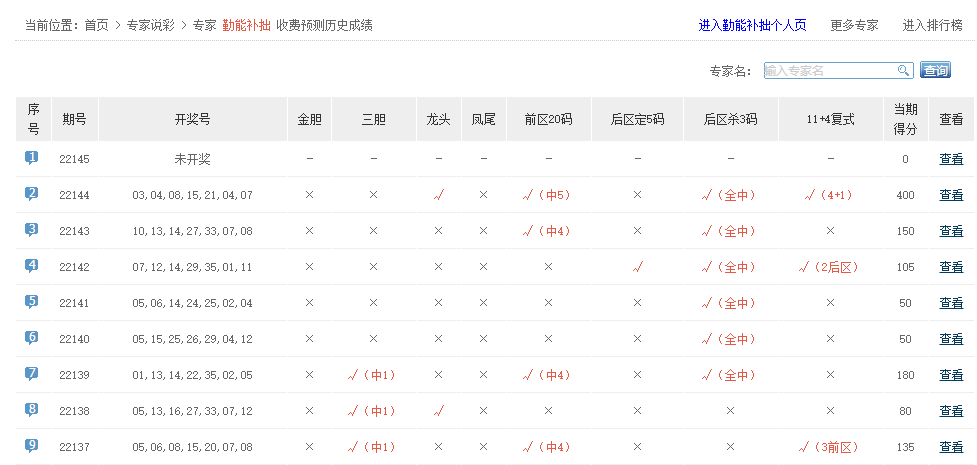Click the row 9 number badge icon
Viewport: 977px width, 465px height.
click(x=32, y=446)
